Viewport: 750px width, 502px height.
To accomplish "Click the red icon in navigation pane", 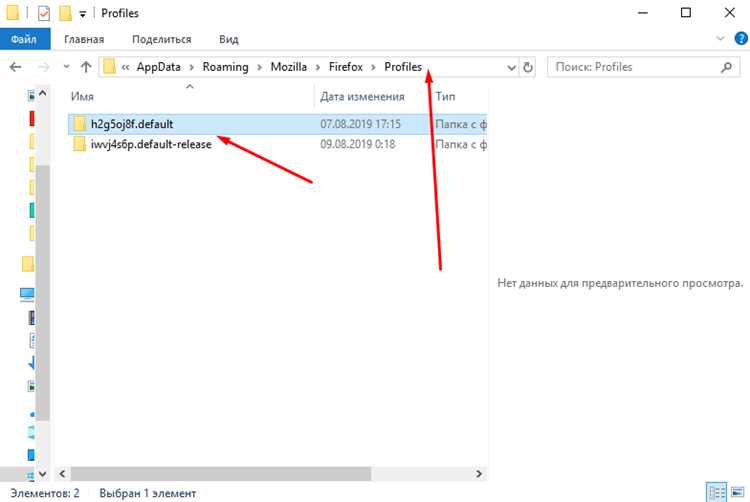I will (x=32, y=118).
